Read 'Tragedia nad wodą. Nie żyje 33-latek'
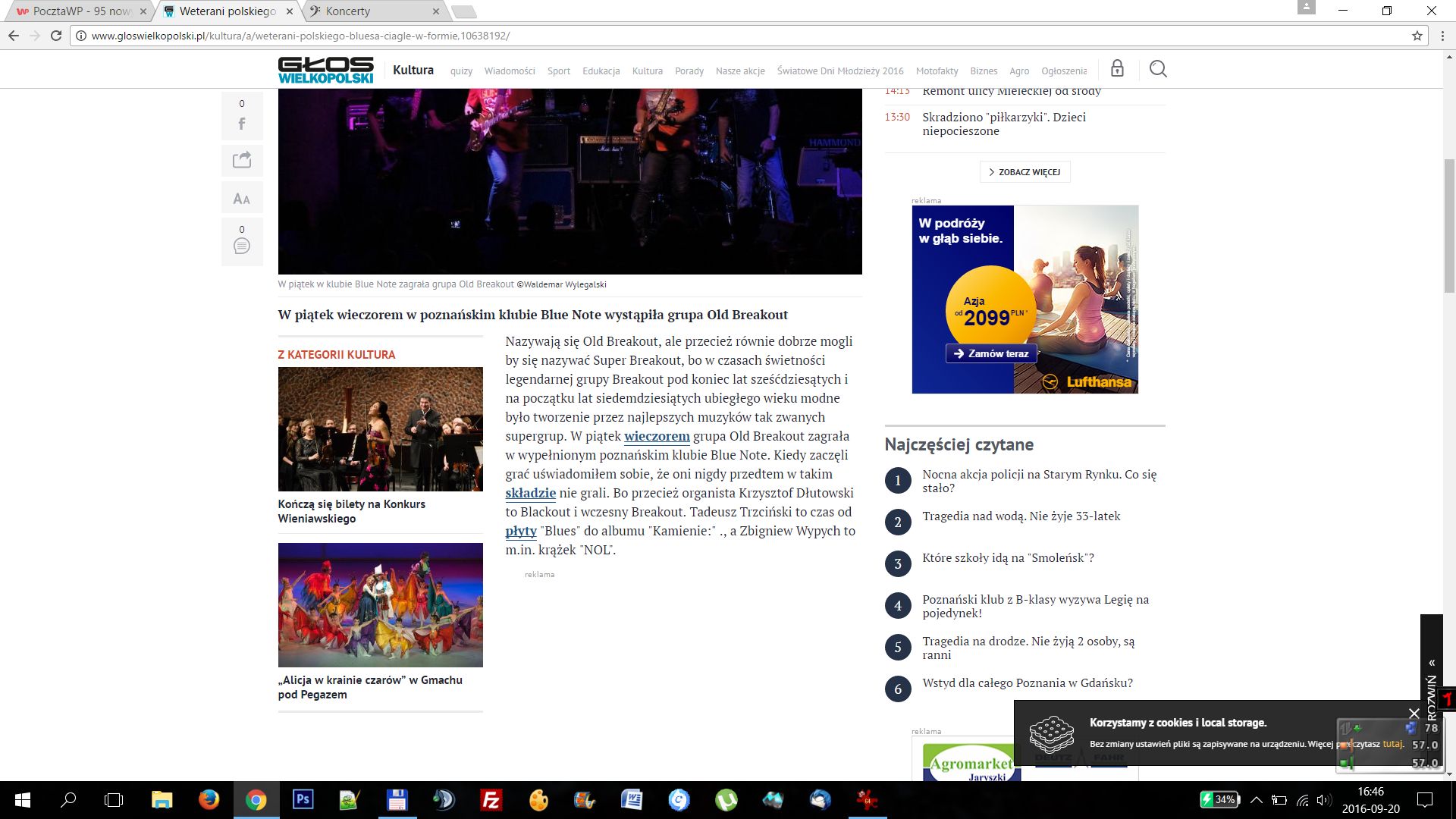The image size is (1456, 819). (x=1021, y=516)
